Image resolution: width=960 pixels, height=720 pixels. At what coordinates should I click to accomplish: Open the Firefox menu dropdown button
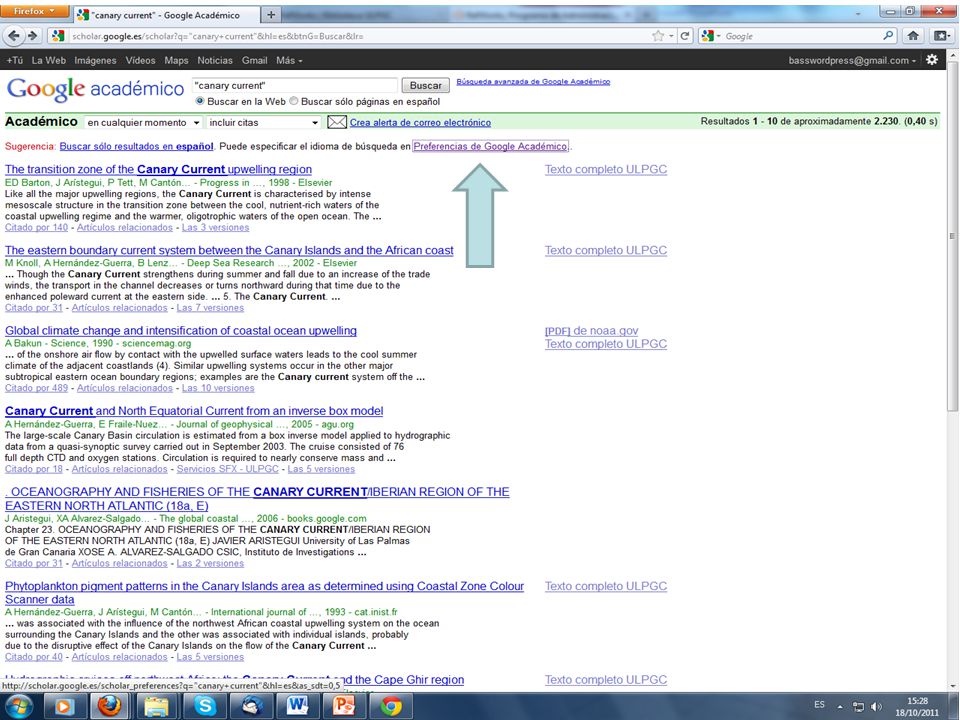(x=34, y=11)
